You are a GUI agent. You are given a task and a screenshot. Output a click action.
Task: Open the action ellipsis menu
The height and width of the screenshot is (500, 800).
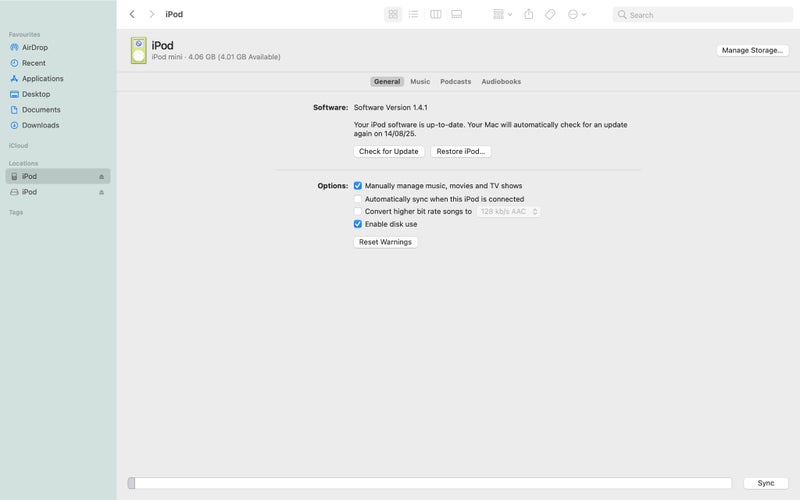pos(577,14)
